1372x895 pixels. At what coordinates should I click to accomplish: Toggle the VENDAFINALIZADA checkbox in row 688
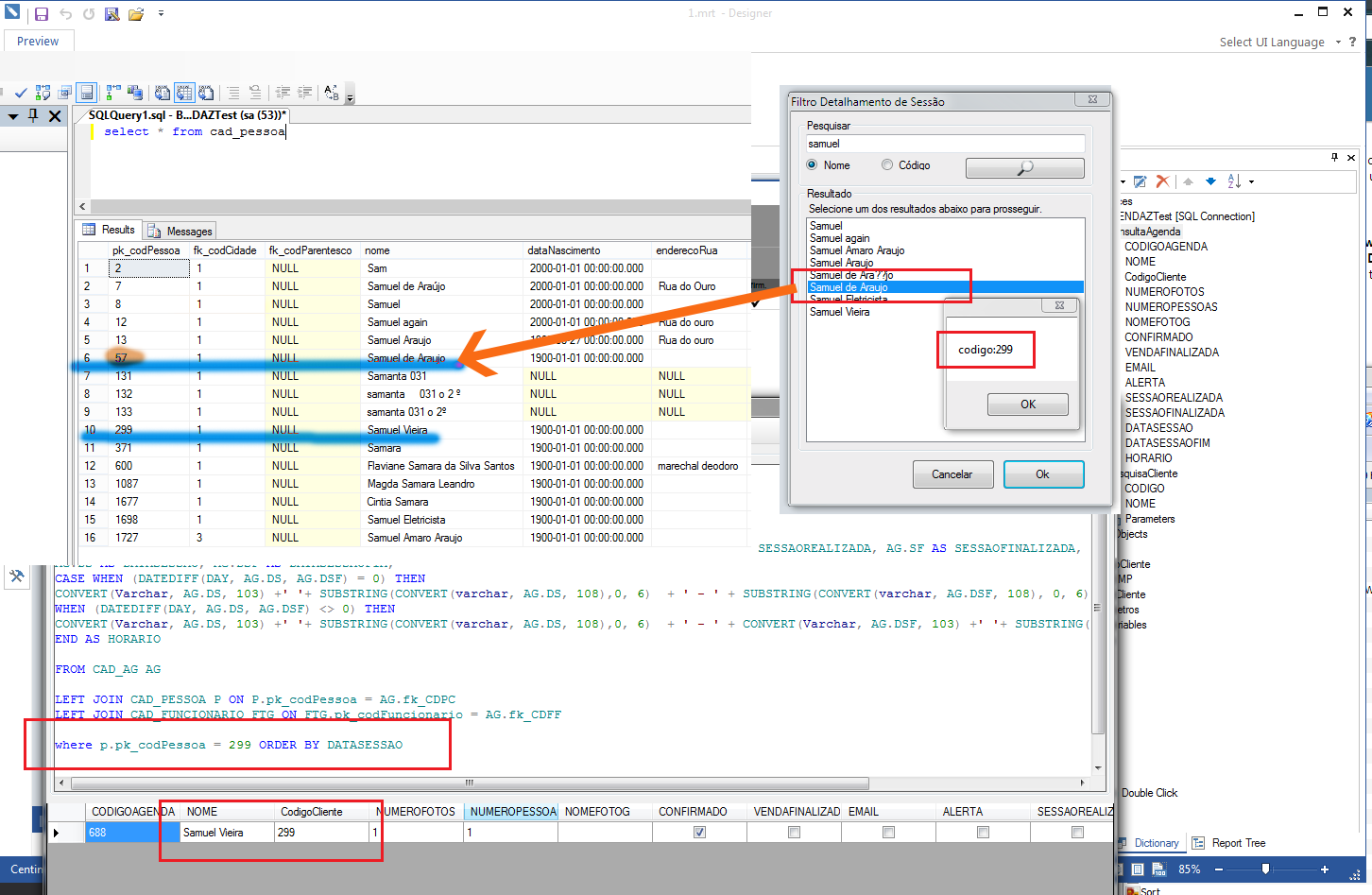coord(794,833)
